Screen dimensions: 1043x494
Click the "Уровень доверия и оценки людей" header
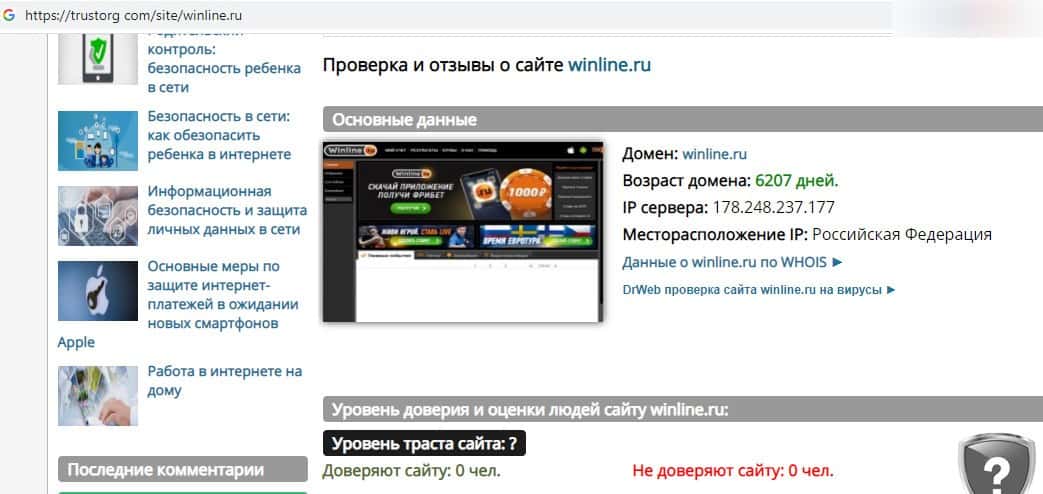[x=682, y=409]
